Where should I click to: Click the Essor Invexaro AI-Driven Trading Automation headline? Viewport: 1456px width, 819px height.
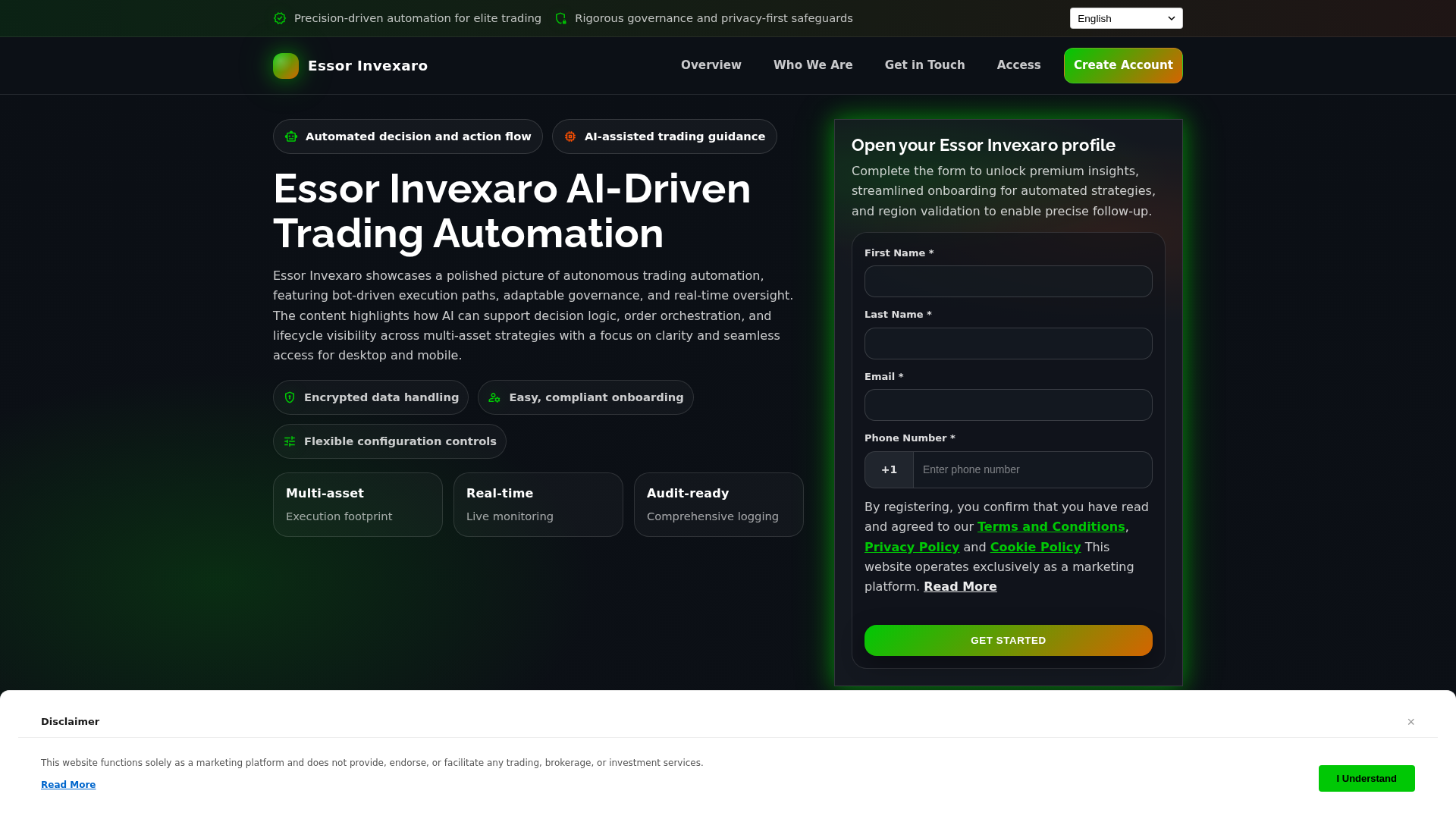pyautogui.click(x=512, y=211)
